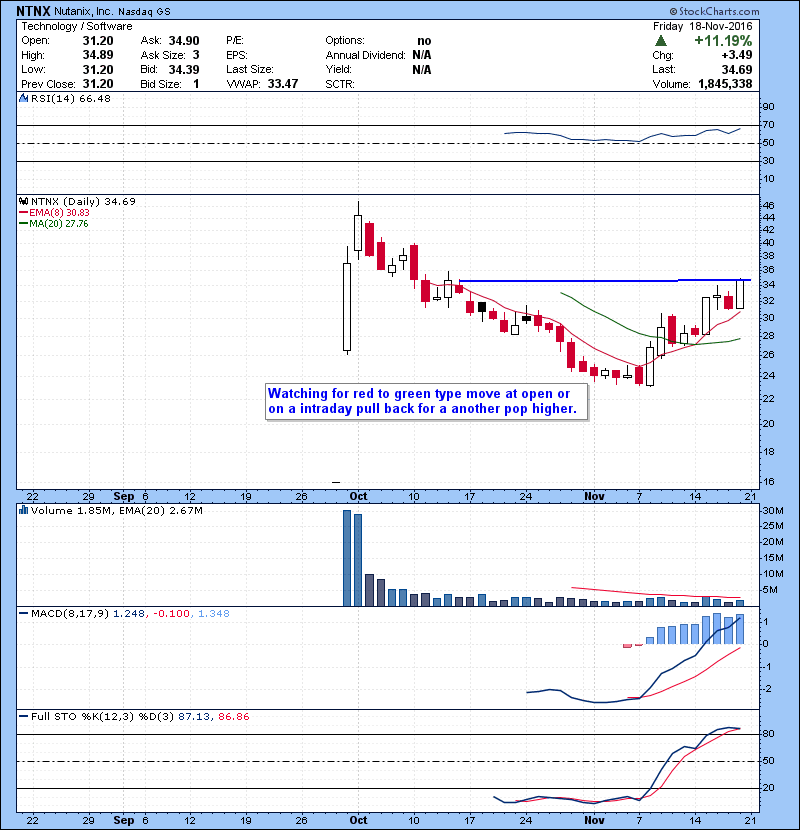Click the Bid value 34.39

coord(184,69)
